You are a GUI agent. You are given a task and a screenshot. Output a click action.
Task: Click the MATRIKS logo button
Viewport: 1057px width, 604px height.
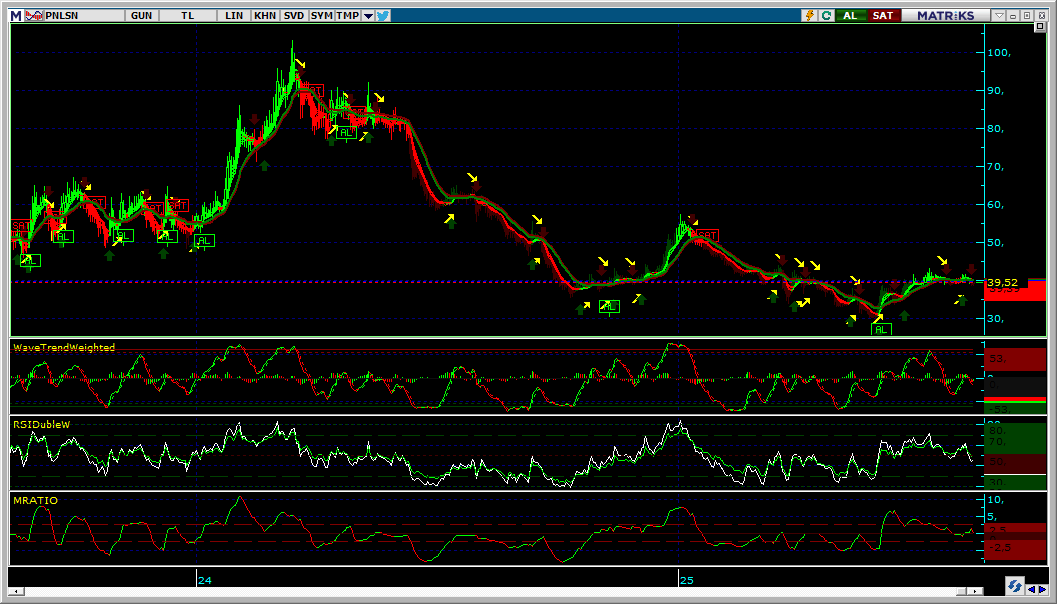[946, 15]
